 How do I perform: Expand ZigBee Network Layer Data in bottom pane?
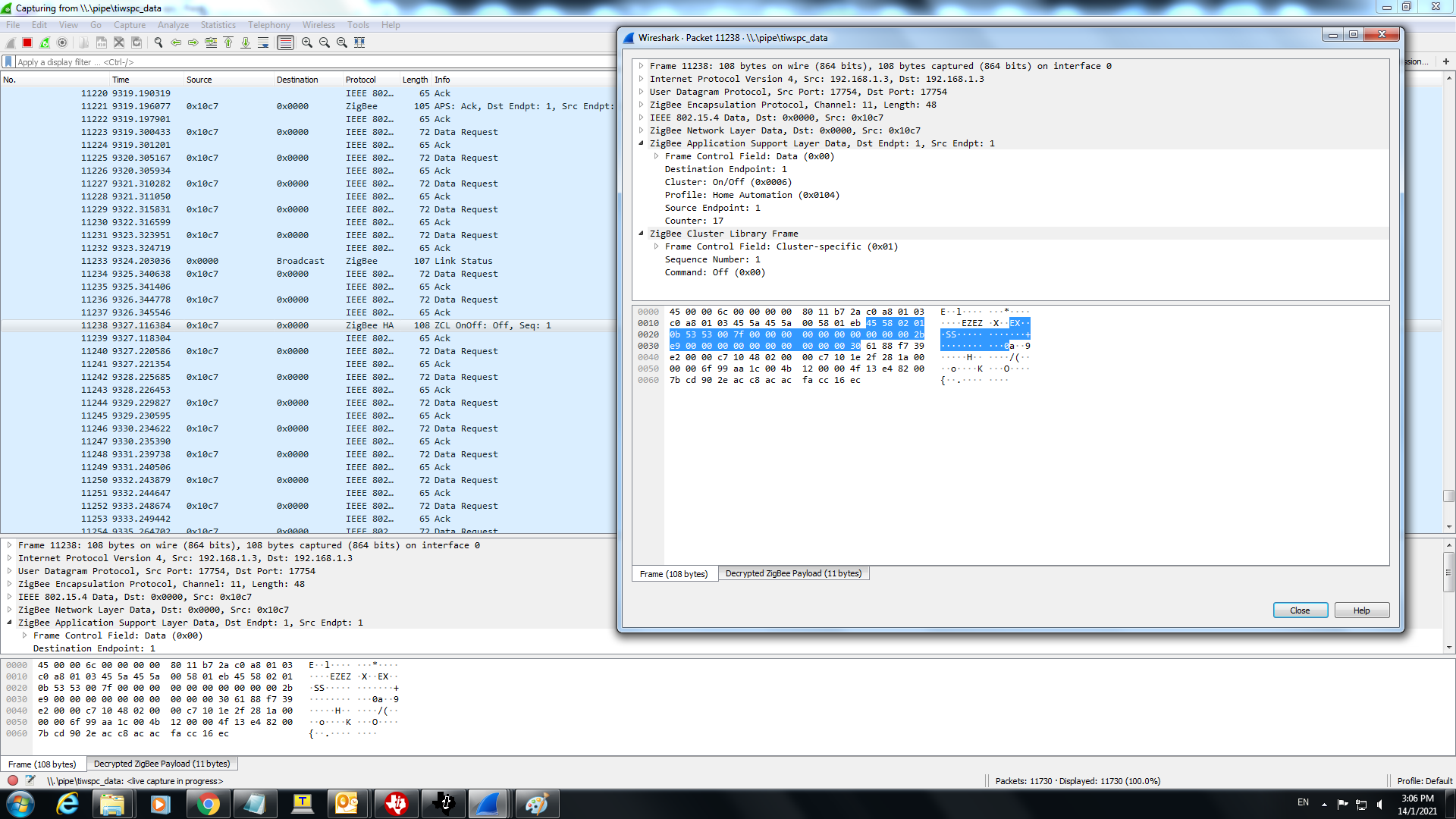[10, 610]
